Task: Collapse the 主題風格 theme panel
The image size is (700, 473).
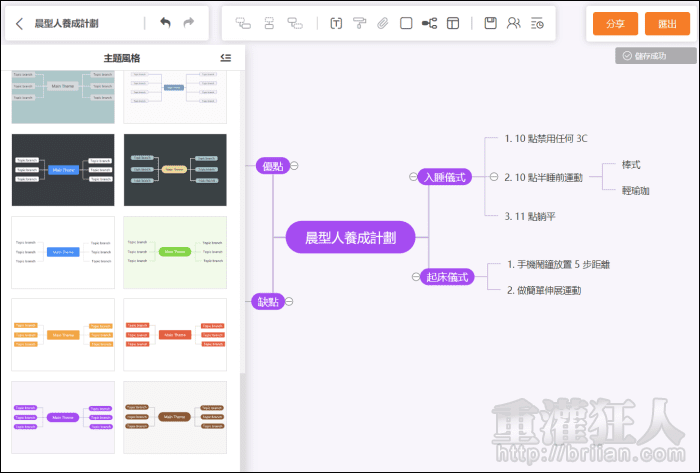Action: coord(226,58)
